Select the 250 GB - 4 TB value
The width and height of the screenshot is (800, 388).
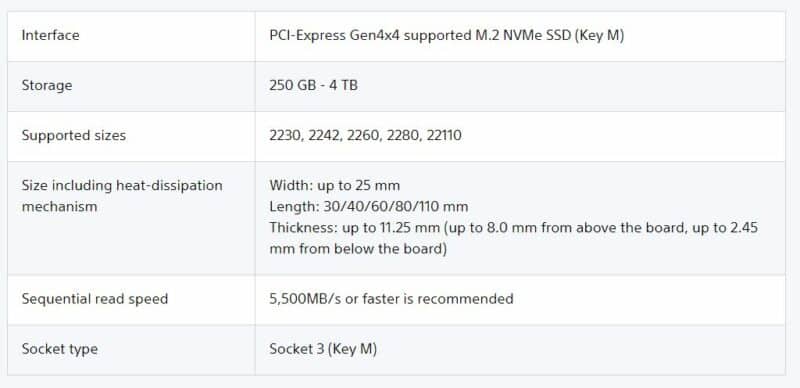(x=313, y=85)
